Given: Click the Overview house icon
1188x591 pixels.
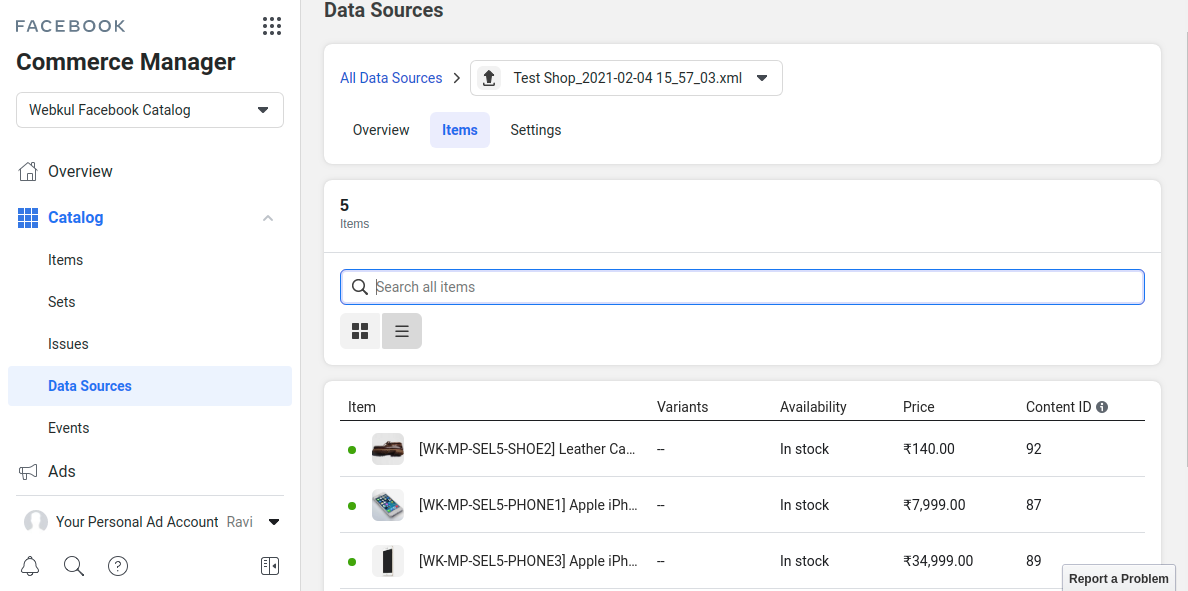Looking at the screenshot, I should point(27,171).
